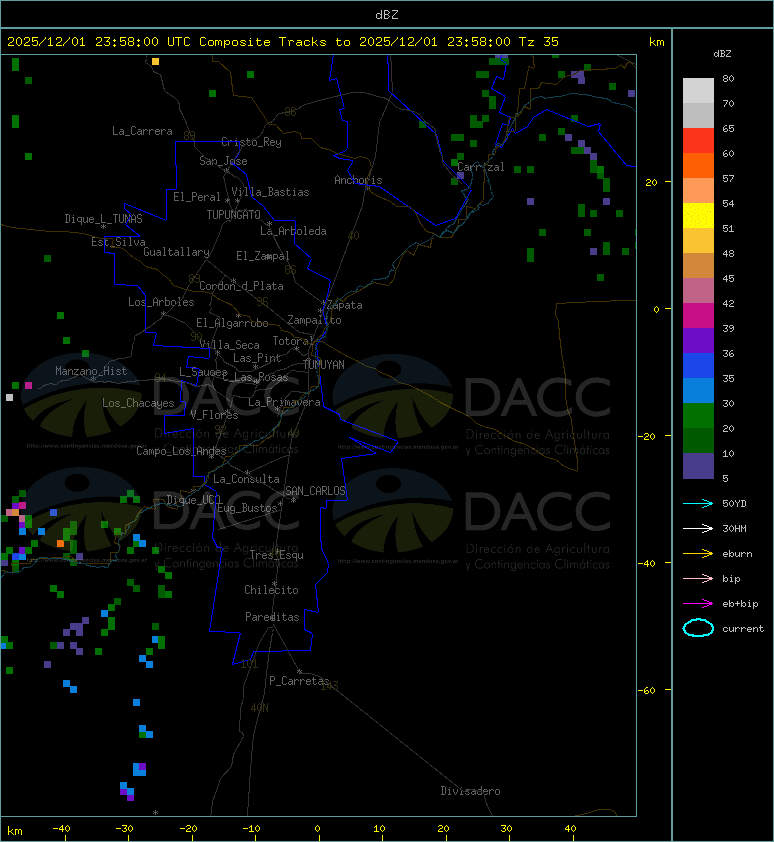Click the cyan 'current' ellipse symbol

(x=698, y=628)
